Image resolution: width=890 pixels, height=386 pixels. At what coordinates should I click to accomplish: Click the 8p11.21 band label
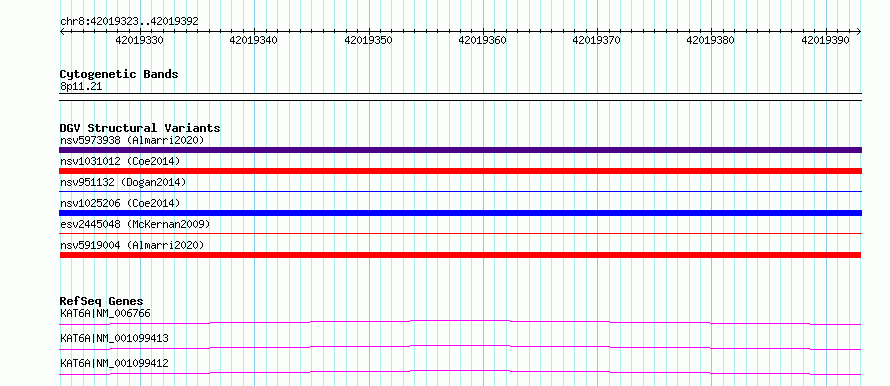(81, 87)
